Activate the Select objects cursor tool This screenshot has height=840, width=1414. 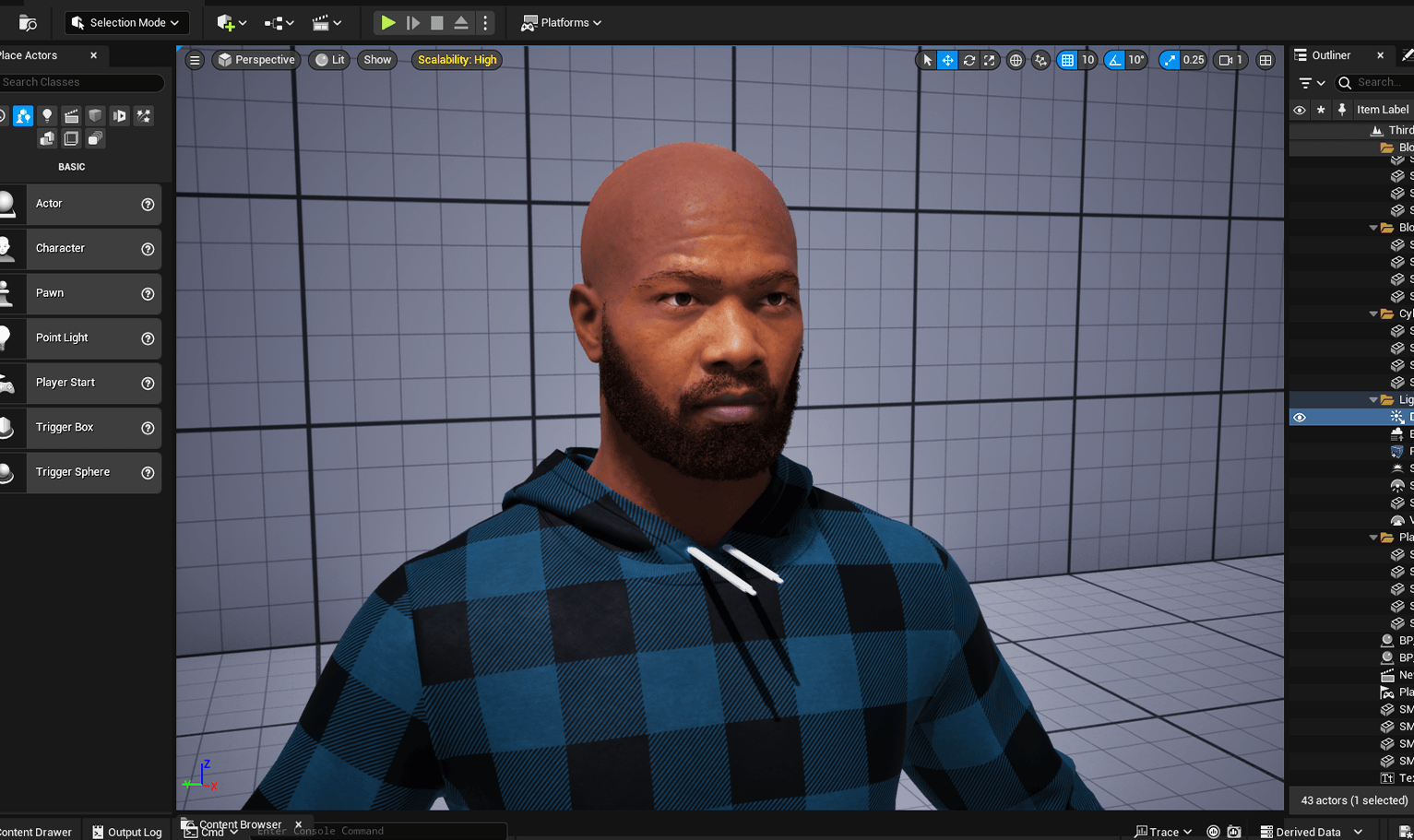click(x=927, y=60)
